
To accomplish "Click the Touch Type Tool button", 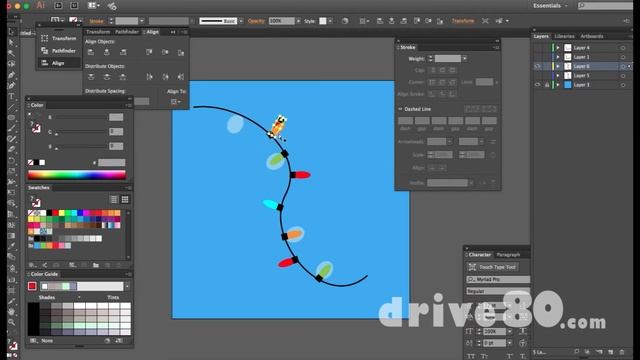I will [493, 267].
